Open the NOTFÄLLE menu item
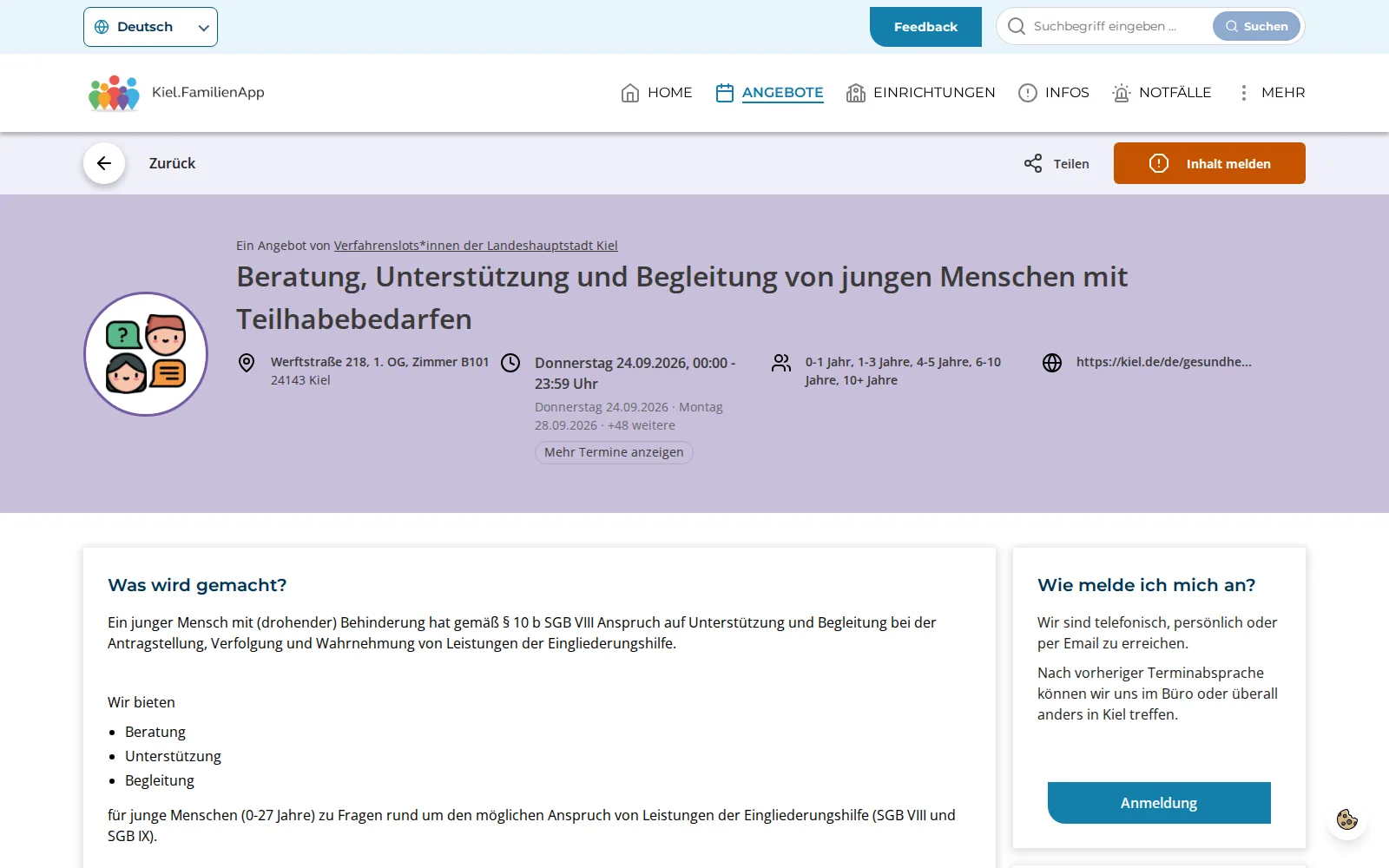This screenshot has height=868, width=1389. coord(1162,93)
